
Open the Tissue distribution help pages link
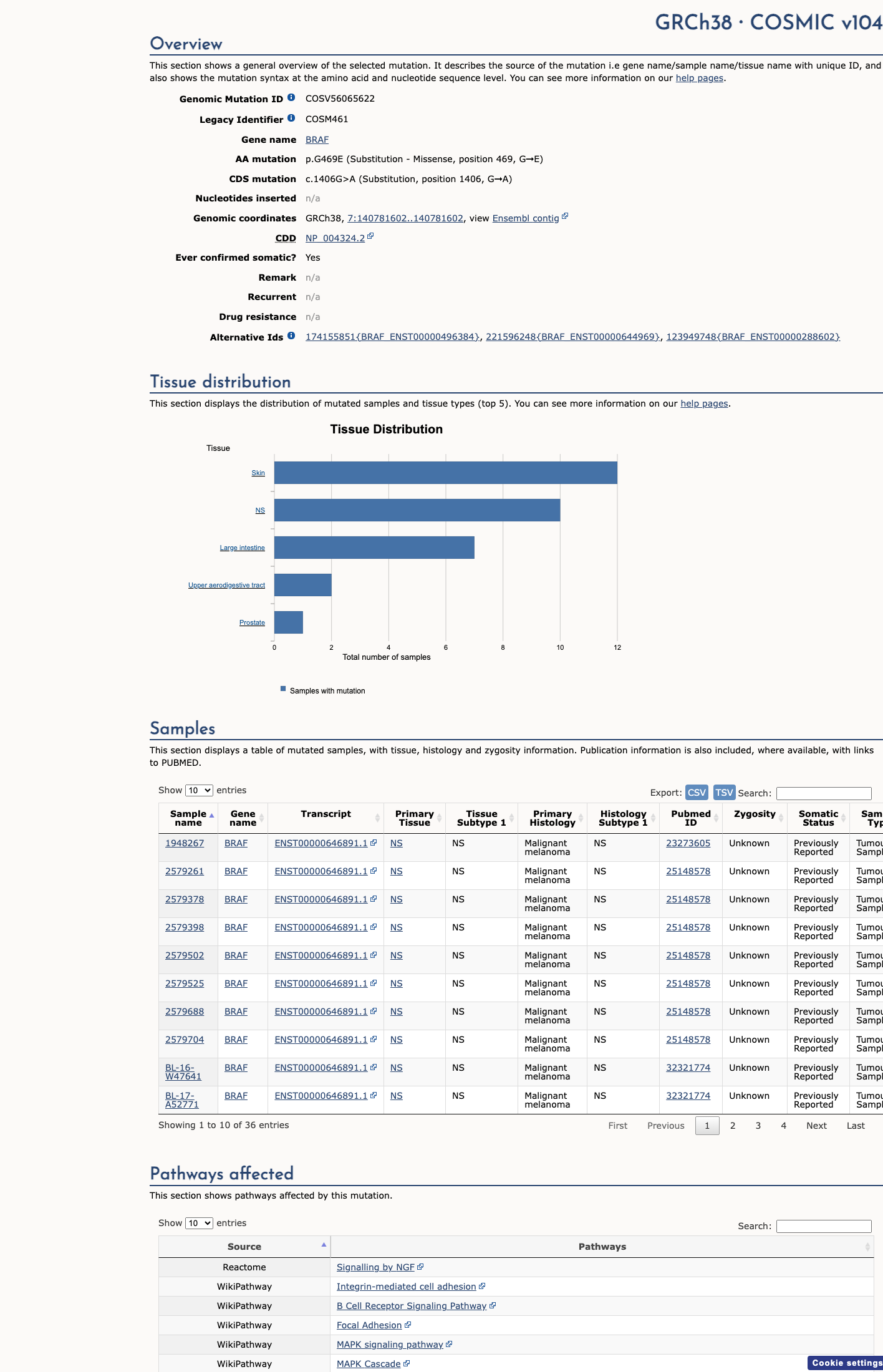click(704, 403)
